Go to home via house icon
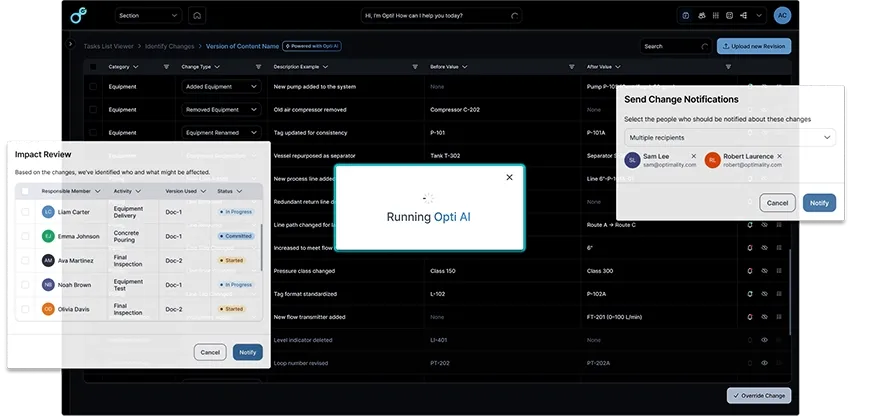This screenshot has height=416, width=870. [x=197, y=16]
